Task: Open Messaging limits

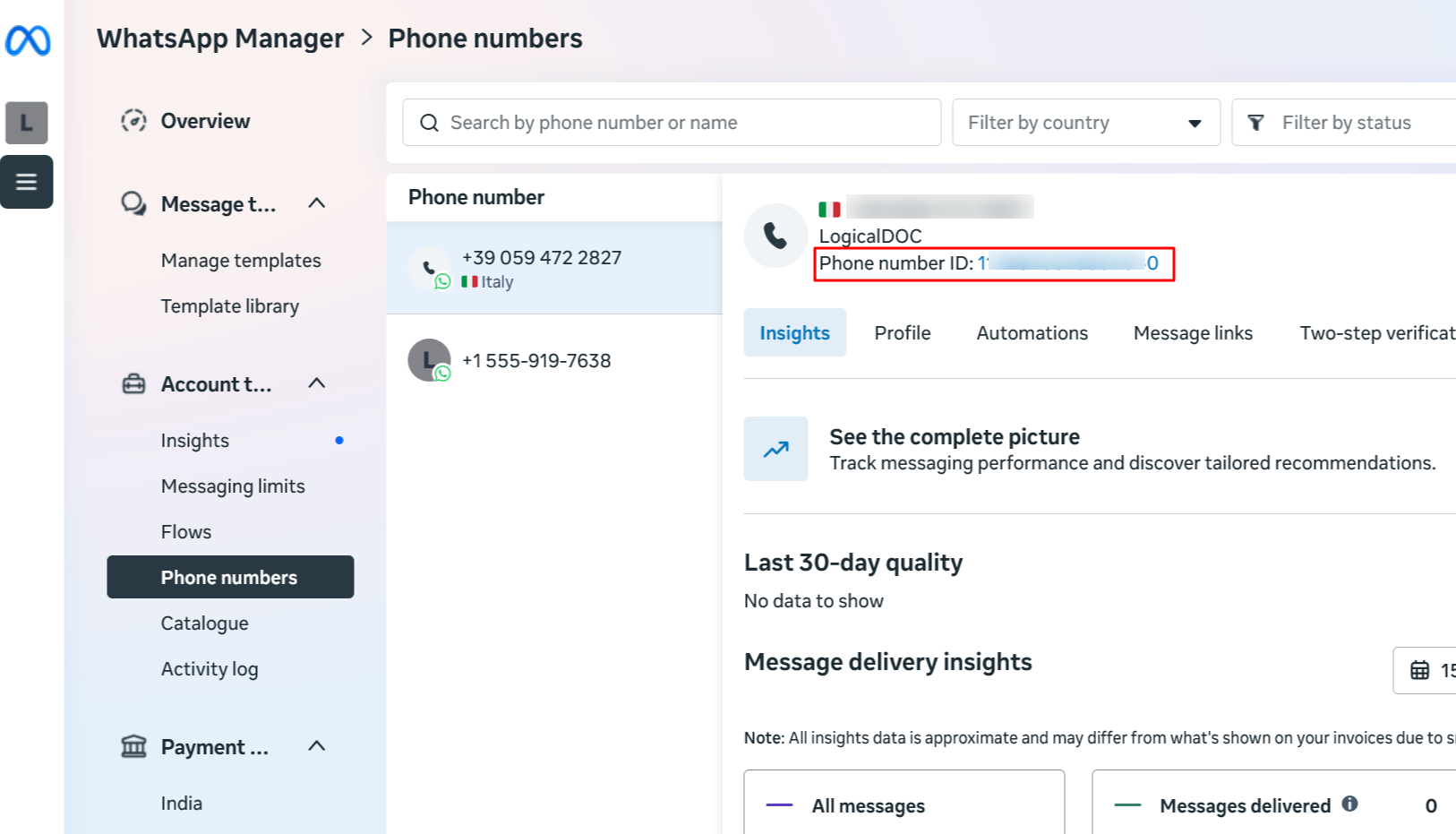Action: [233, 486]
